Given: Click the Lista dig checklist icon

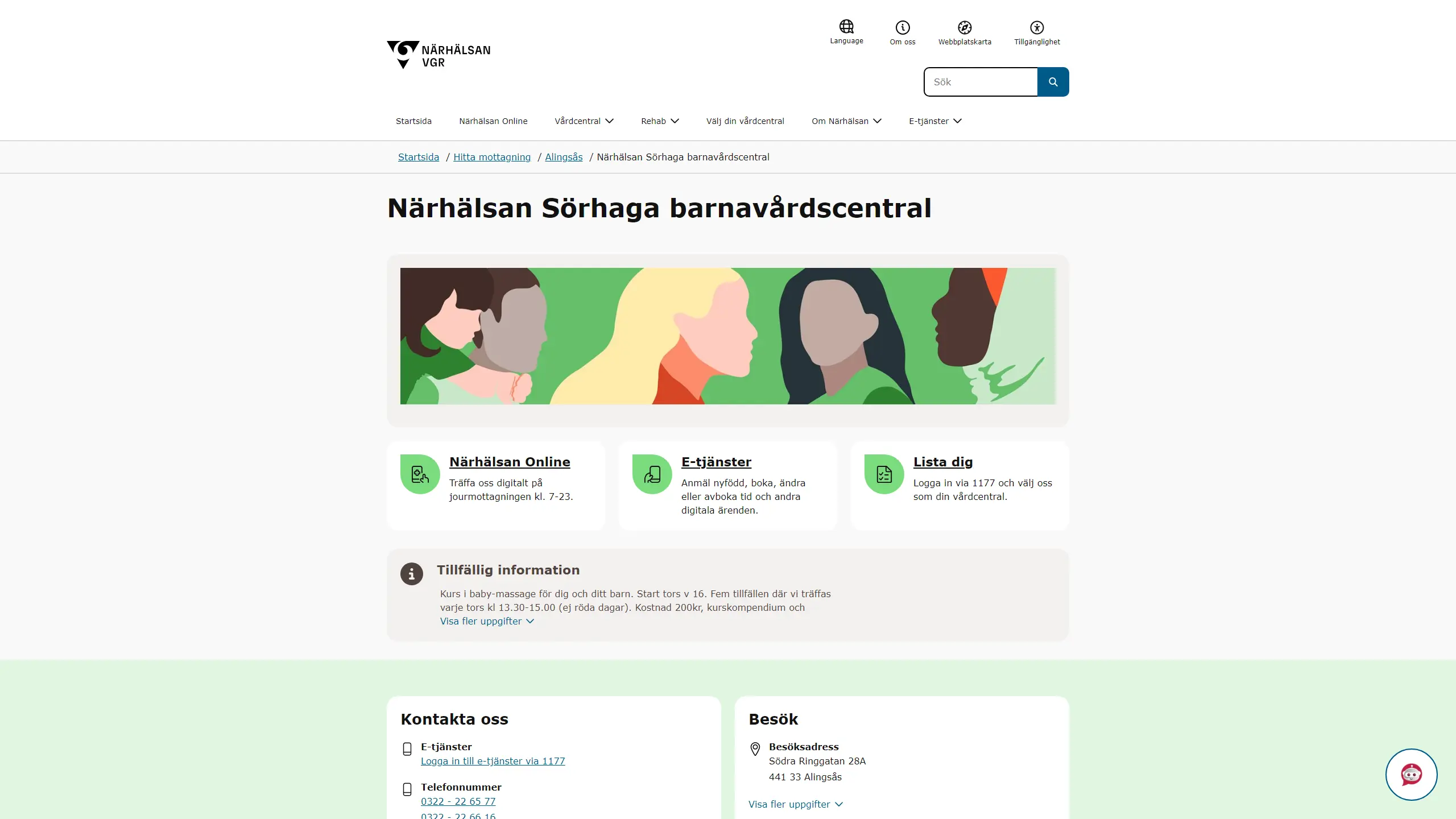Looking at the screenshot, I should coord(883,474).
